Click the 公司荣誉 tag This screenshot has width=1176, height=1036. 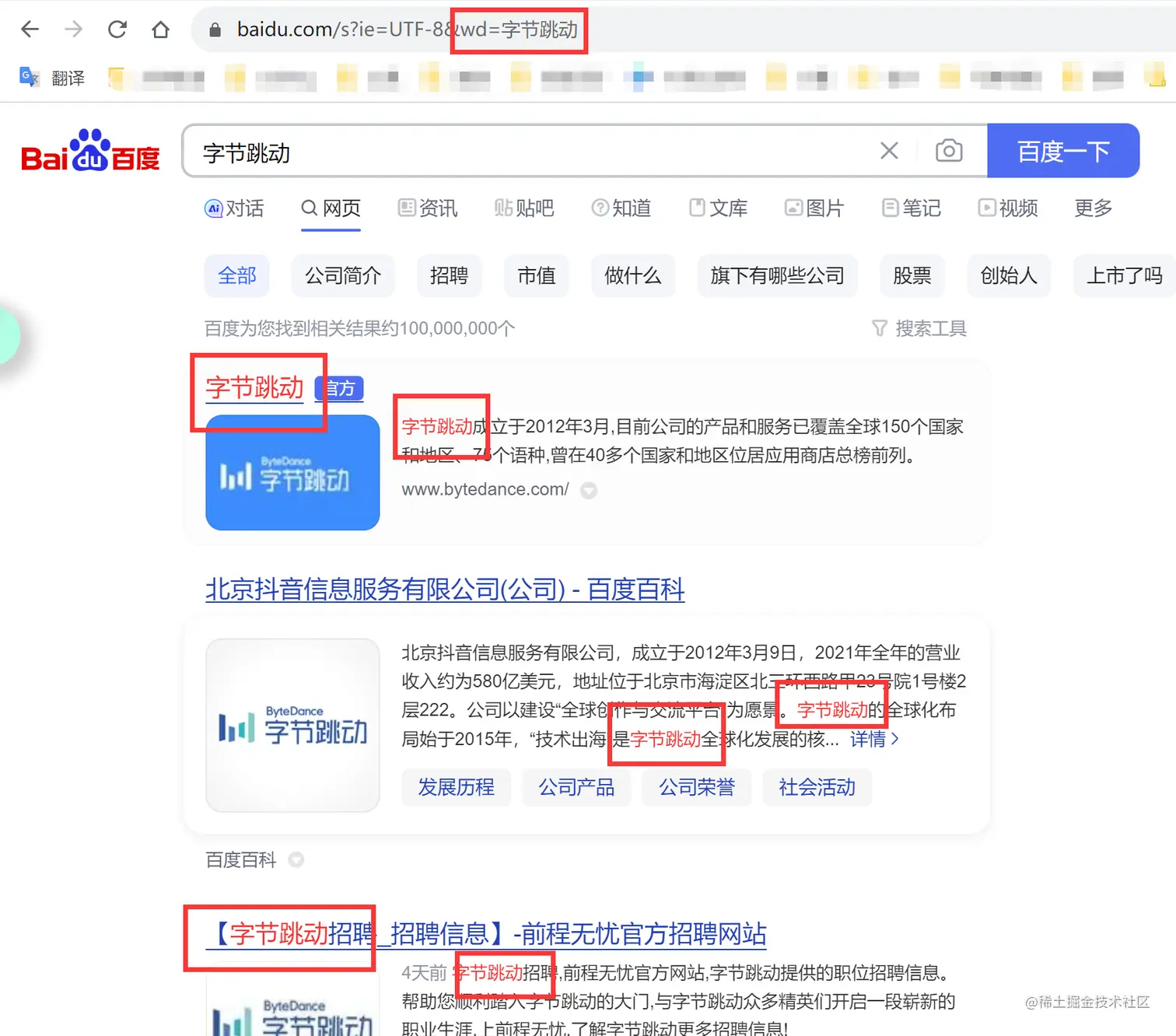pyautogui.click(x=697, y=787)
